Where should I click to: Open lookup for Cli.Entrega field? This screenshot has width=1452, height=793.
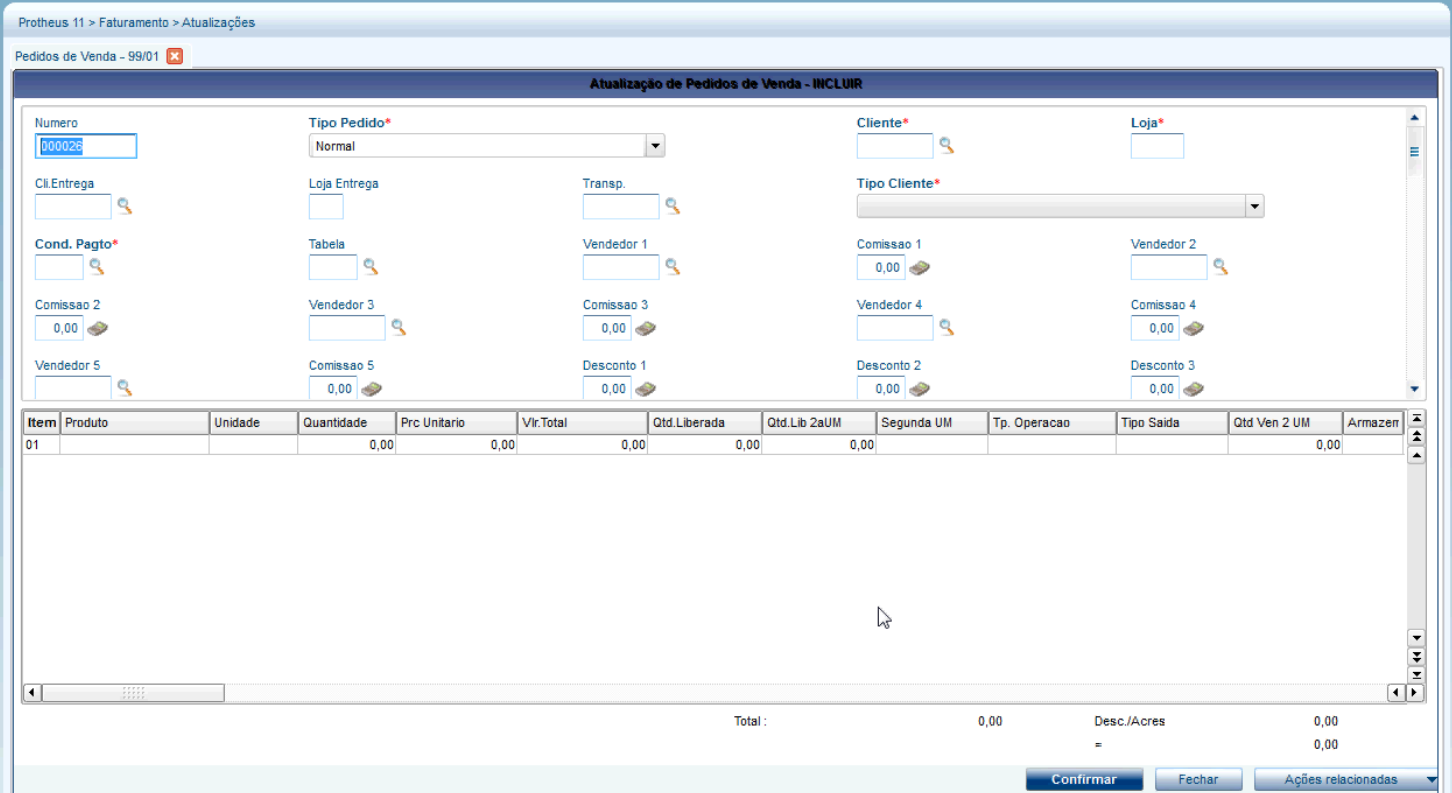point(124,207)
